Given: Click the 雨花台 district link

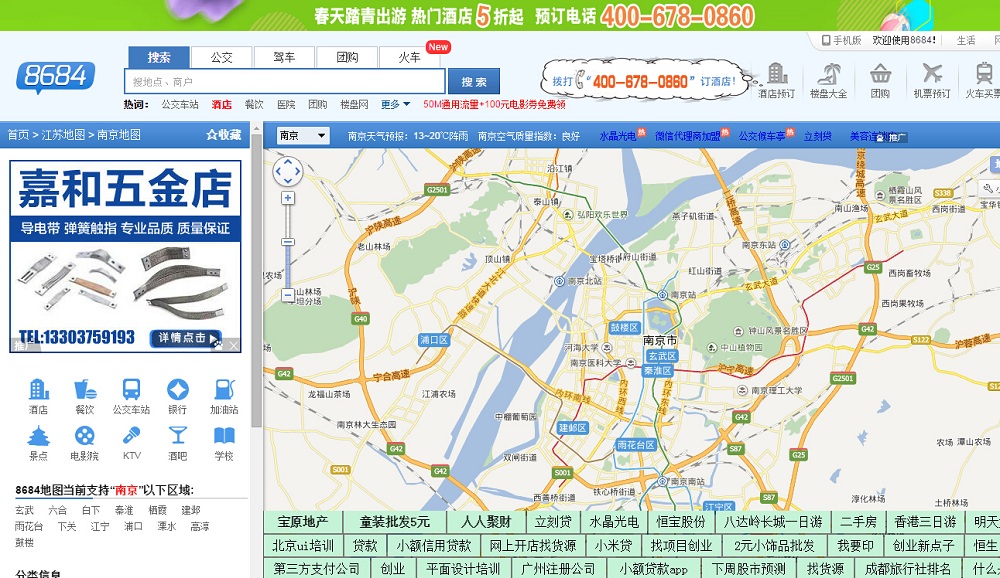Looking at the screenshot, I should (29, 526).
